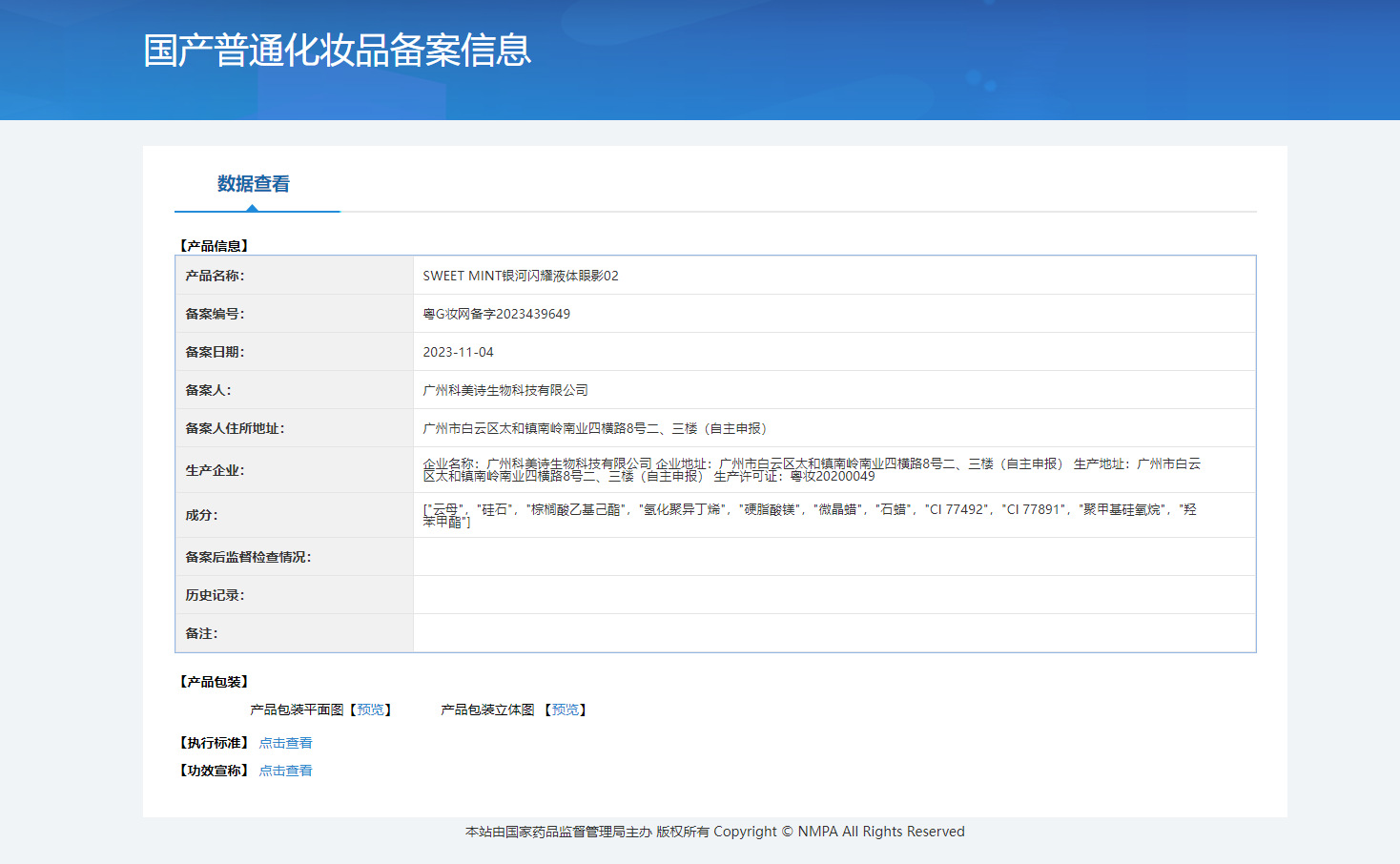Open 预览 link for 产品包装立体图
The width and height of the screenshot is (1400, 864).
click(x=565, y=710)
